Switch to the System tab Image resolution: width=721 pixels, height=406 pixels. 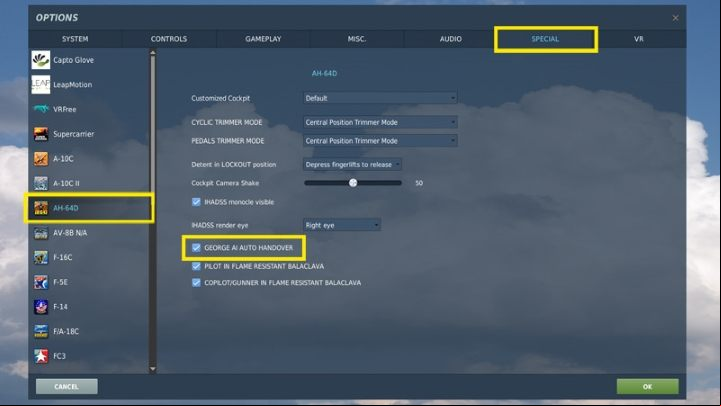[x=75, y=39]
